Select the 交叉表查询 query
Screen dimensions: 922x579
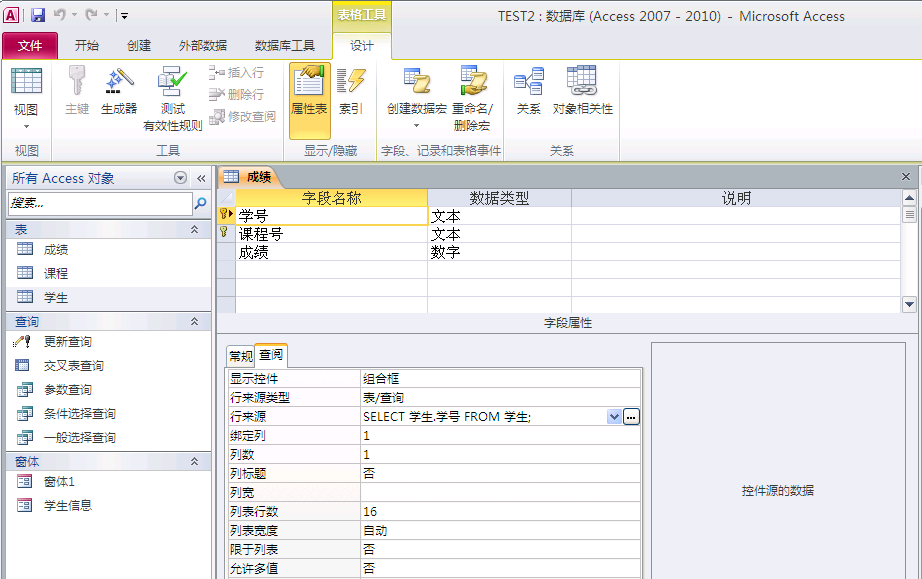(x=109, y=366)
